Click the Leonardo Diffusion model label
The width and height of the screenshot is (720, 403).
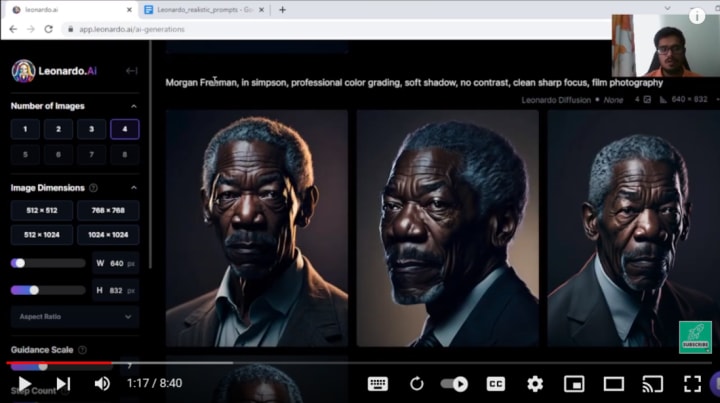click(x=556, y=100)
